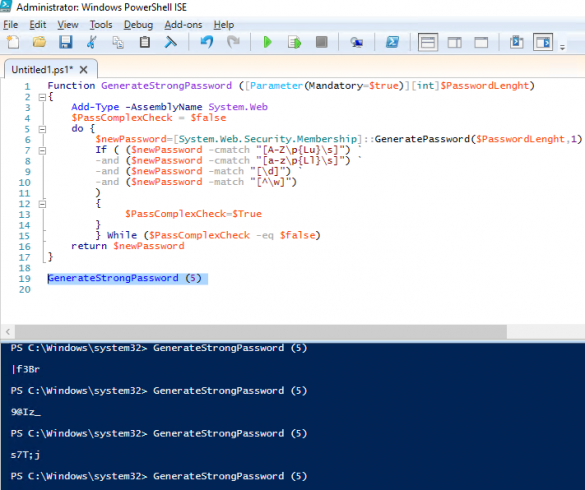Show script pane on top layout
This screenshot has height=490, width=585.
click(428, 42)
